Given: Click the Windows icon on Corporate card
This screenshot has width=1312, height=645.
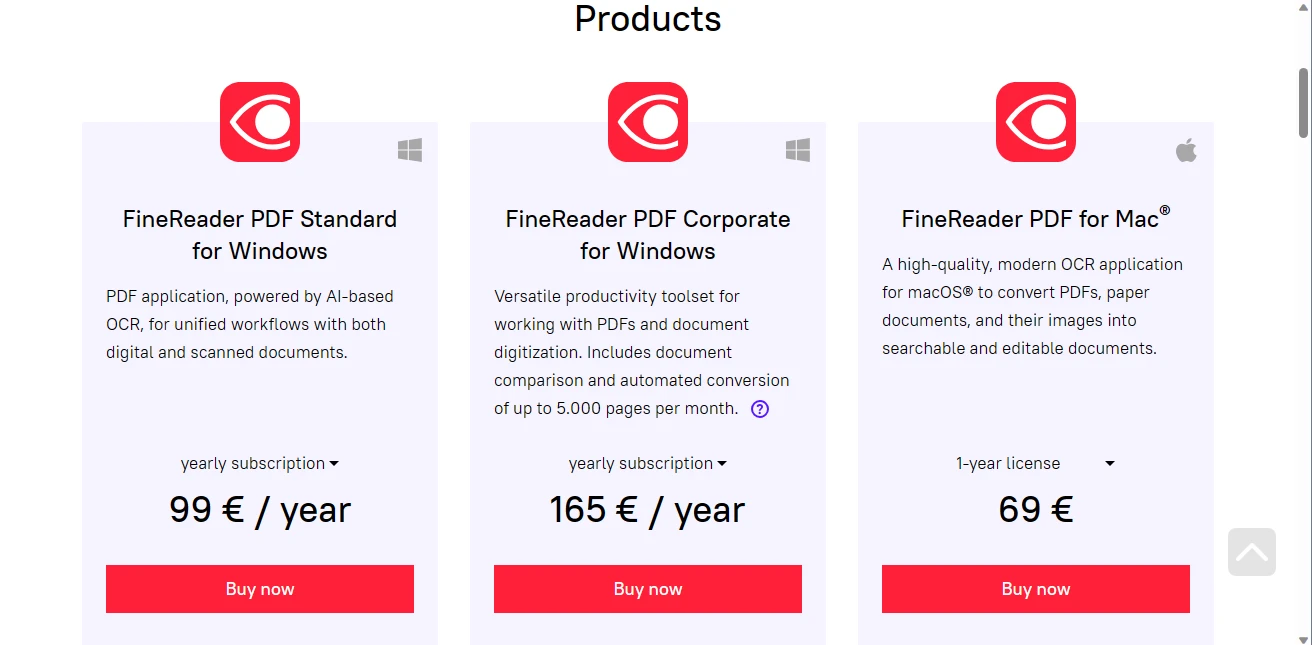Looking at the screenshot, I should pos(798,150).
